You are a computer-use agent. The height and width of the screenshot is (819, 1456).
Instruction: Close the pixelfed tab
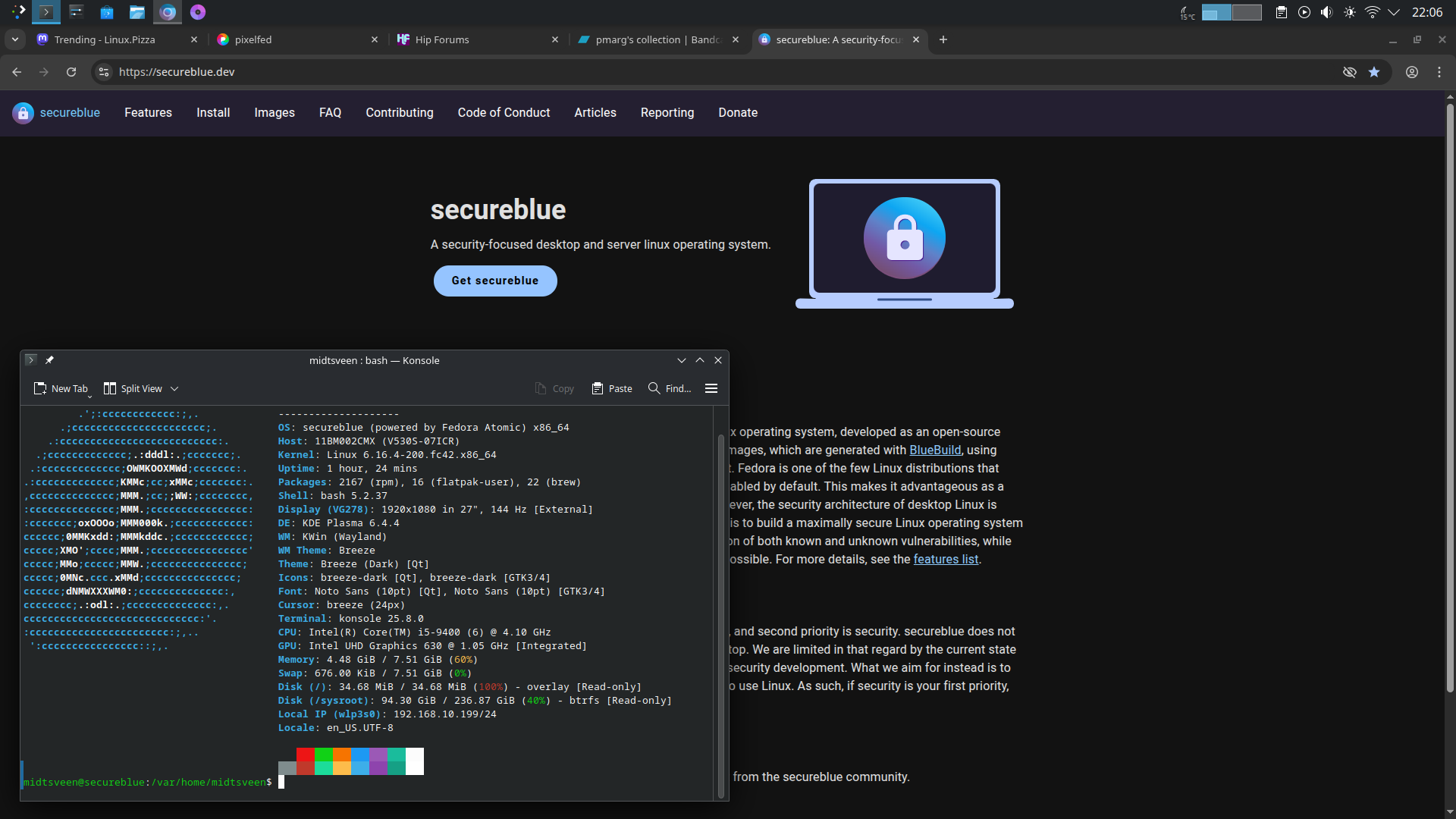[x=375, y=39]
